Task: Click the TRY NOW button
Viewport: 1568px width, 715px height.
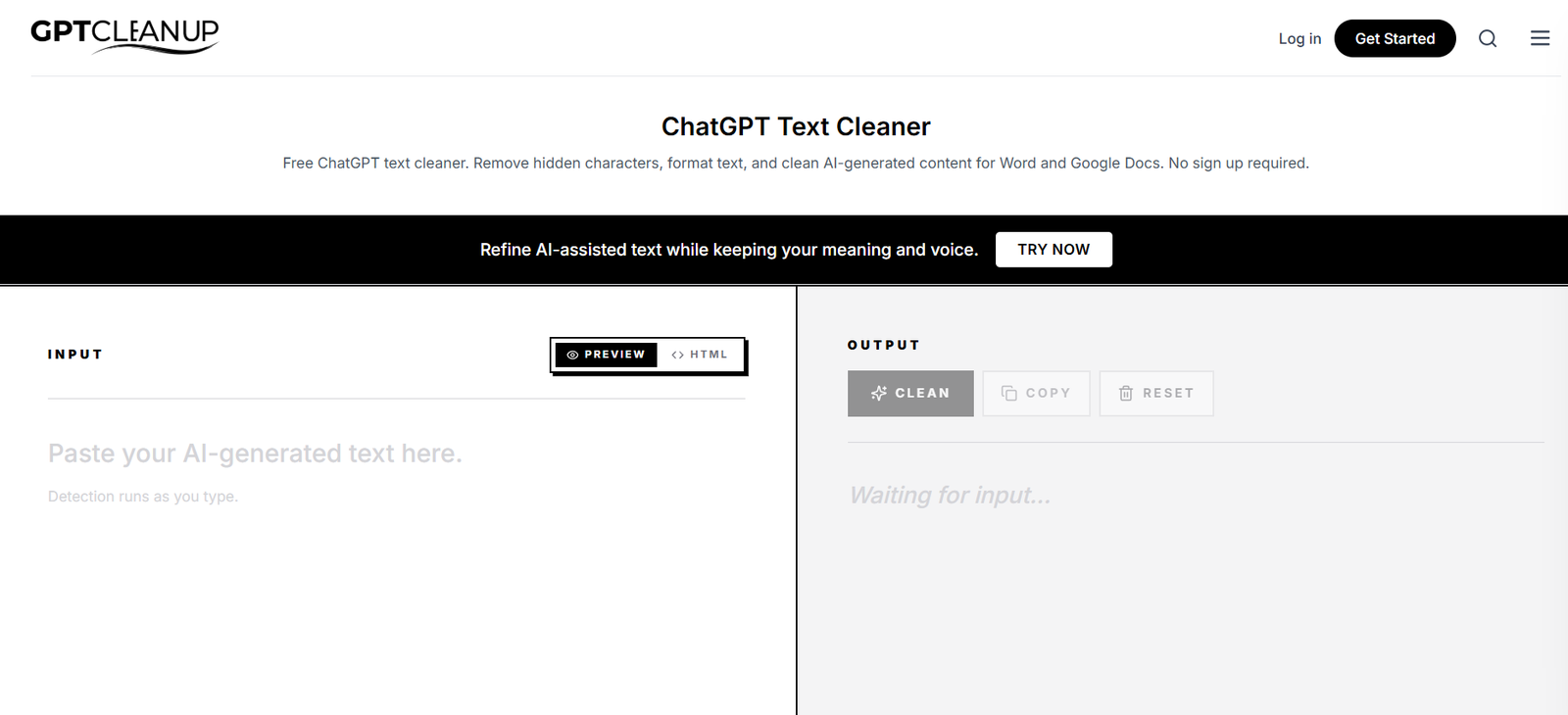Action: [x=1053, y=250]
